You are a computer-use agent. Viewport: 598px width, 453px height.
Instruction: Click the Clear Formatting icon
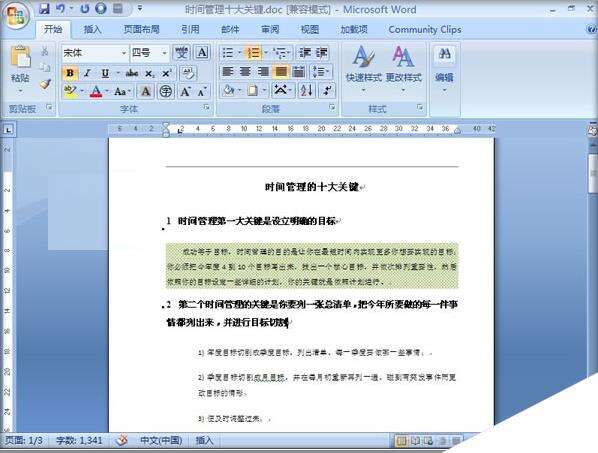(x=188, y=73)
